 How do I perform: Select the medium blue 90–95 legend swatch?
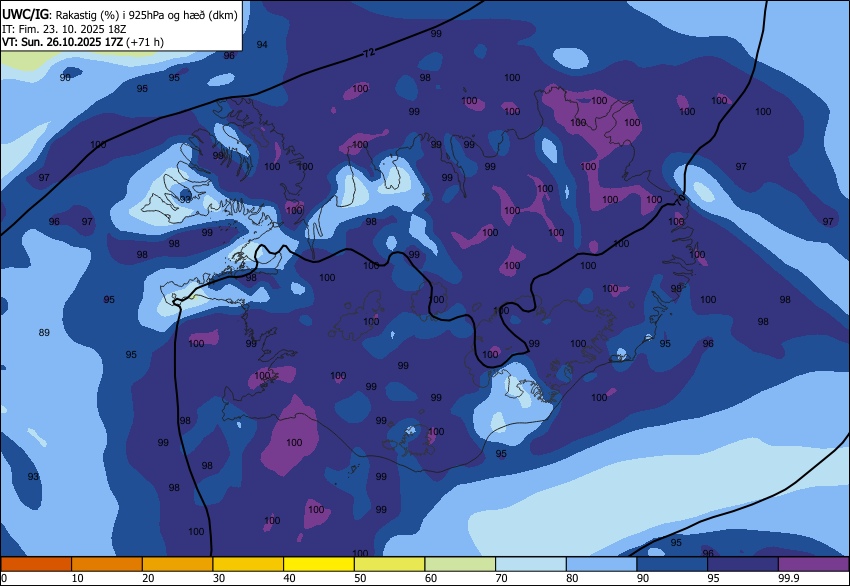(x=672, y=564)
